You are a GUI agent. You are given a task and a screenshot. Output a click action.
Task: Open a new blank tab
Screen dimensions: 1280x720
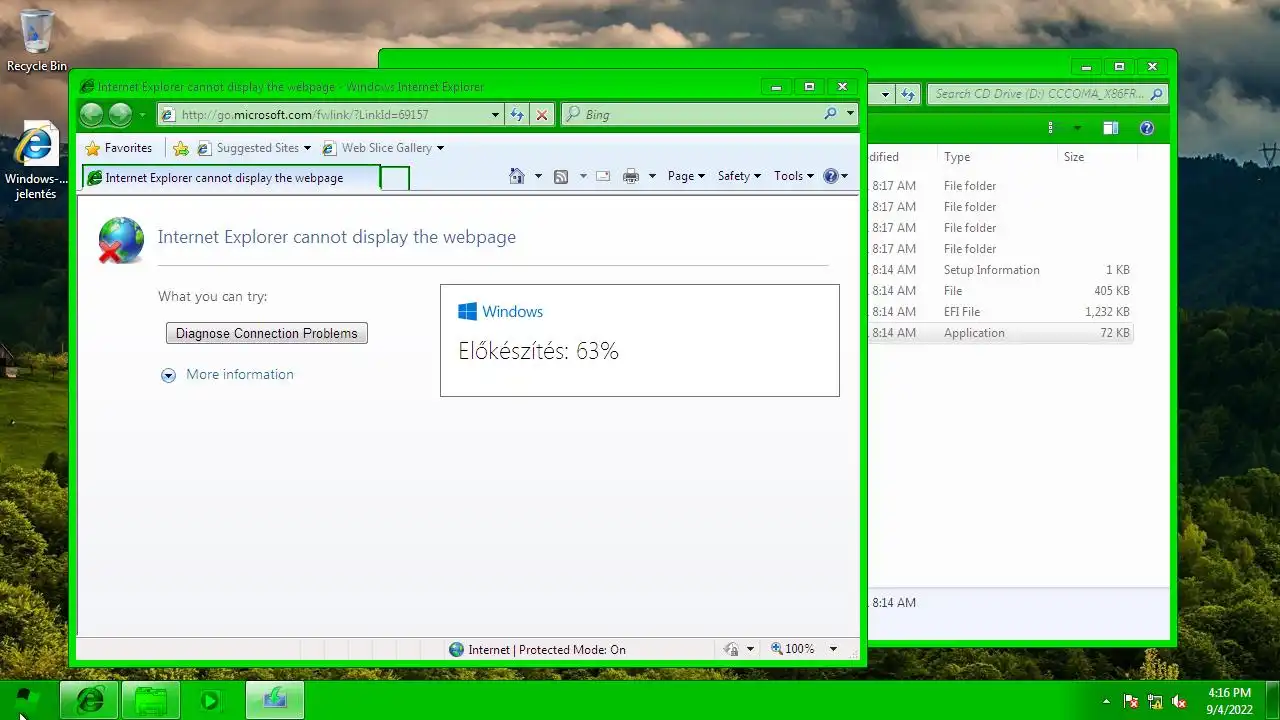point(395,178)
